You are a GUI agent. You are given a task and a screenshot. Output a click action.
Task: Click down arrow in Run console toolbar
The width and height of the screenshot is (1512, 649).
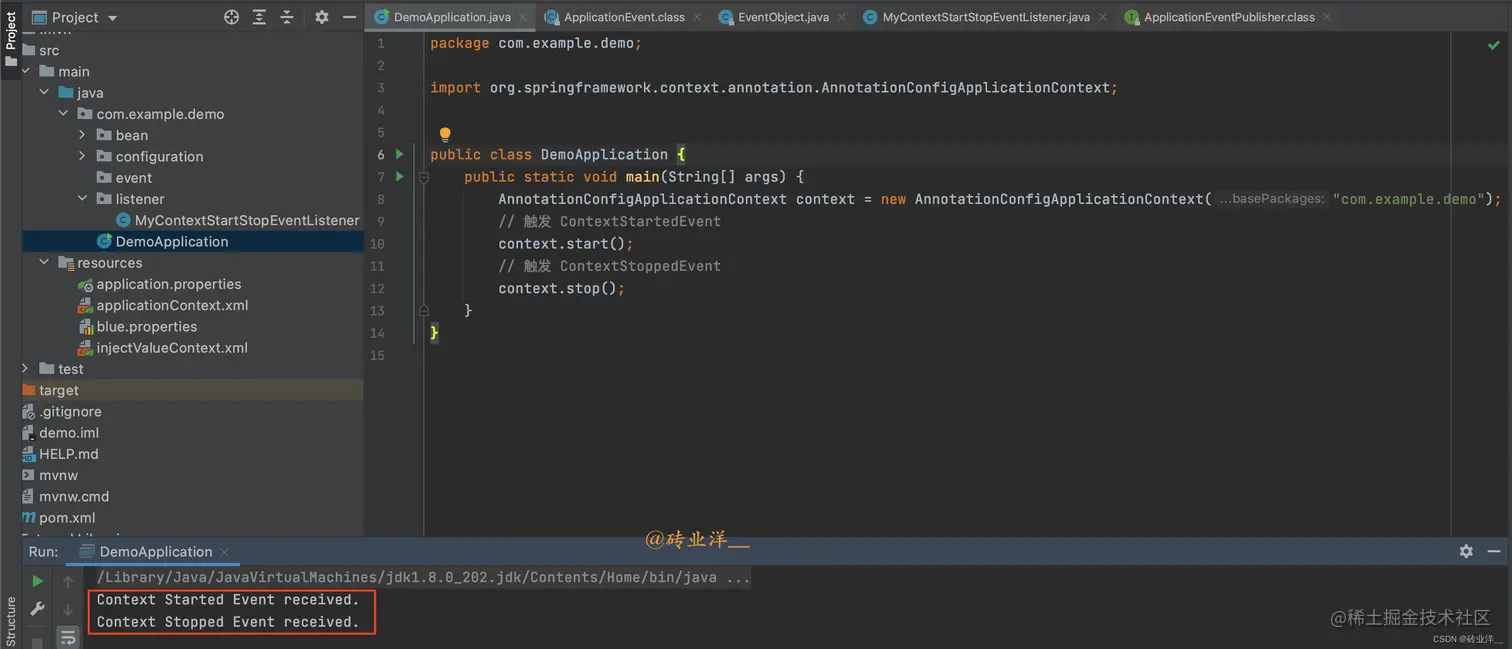click(x=68, y=609)
